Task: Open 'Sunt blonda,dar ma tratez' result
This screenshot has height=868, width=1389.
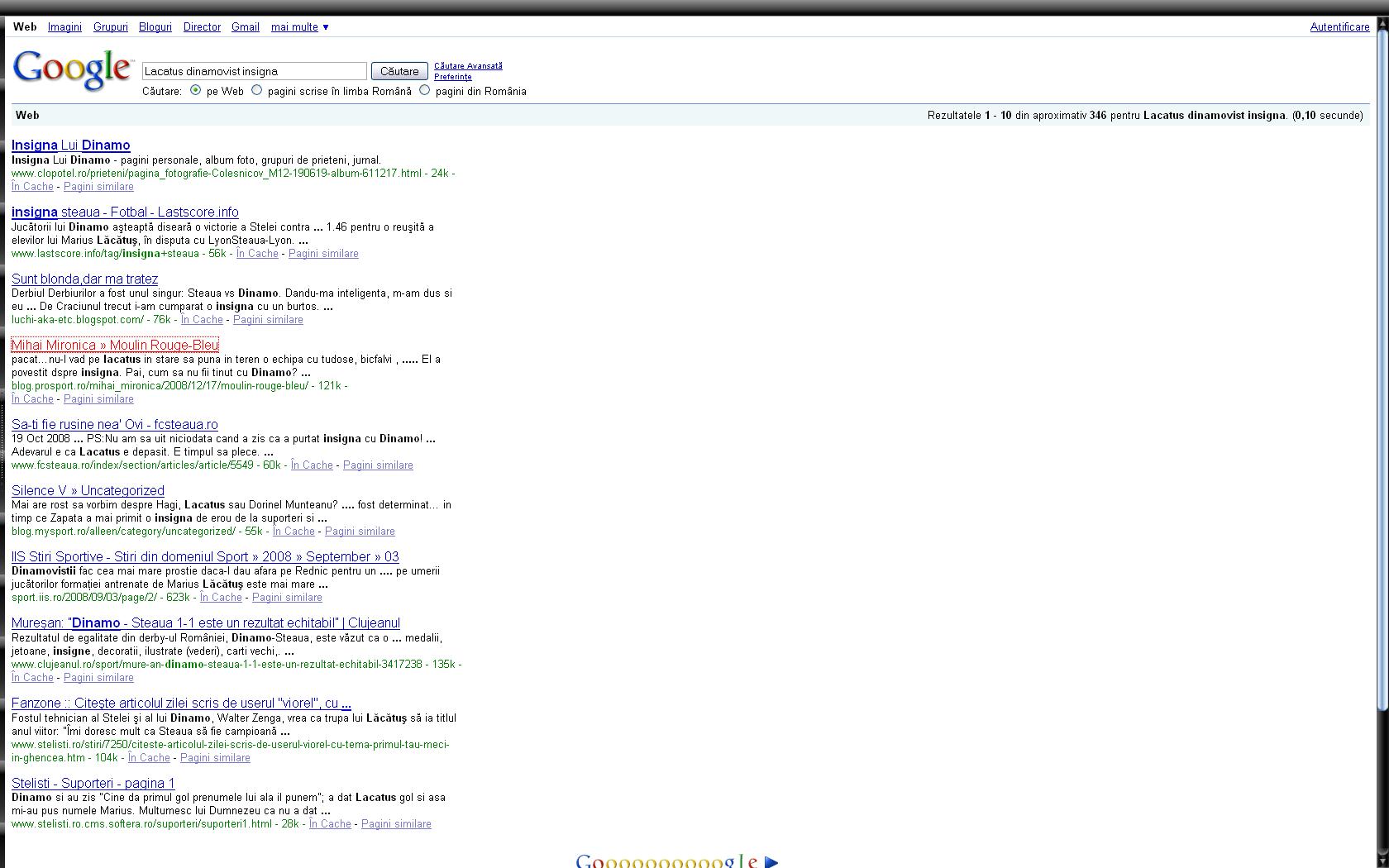Action: pyautogui.click(x=84, y=279)
